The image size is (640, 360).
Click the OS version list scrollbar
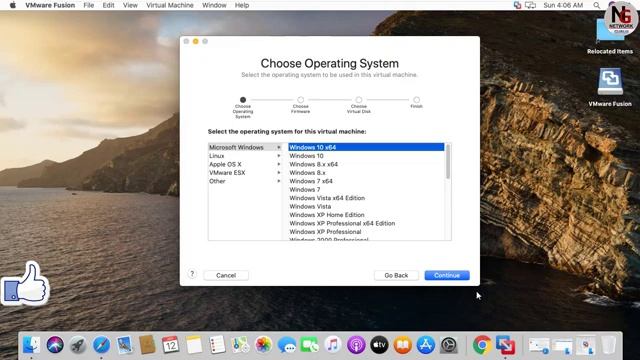pos(448,162)
